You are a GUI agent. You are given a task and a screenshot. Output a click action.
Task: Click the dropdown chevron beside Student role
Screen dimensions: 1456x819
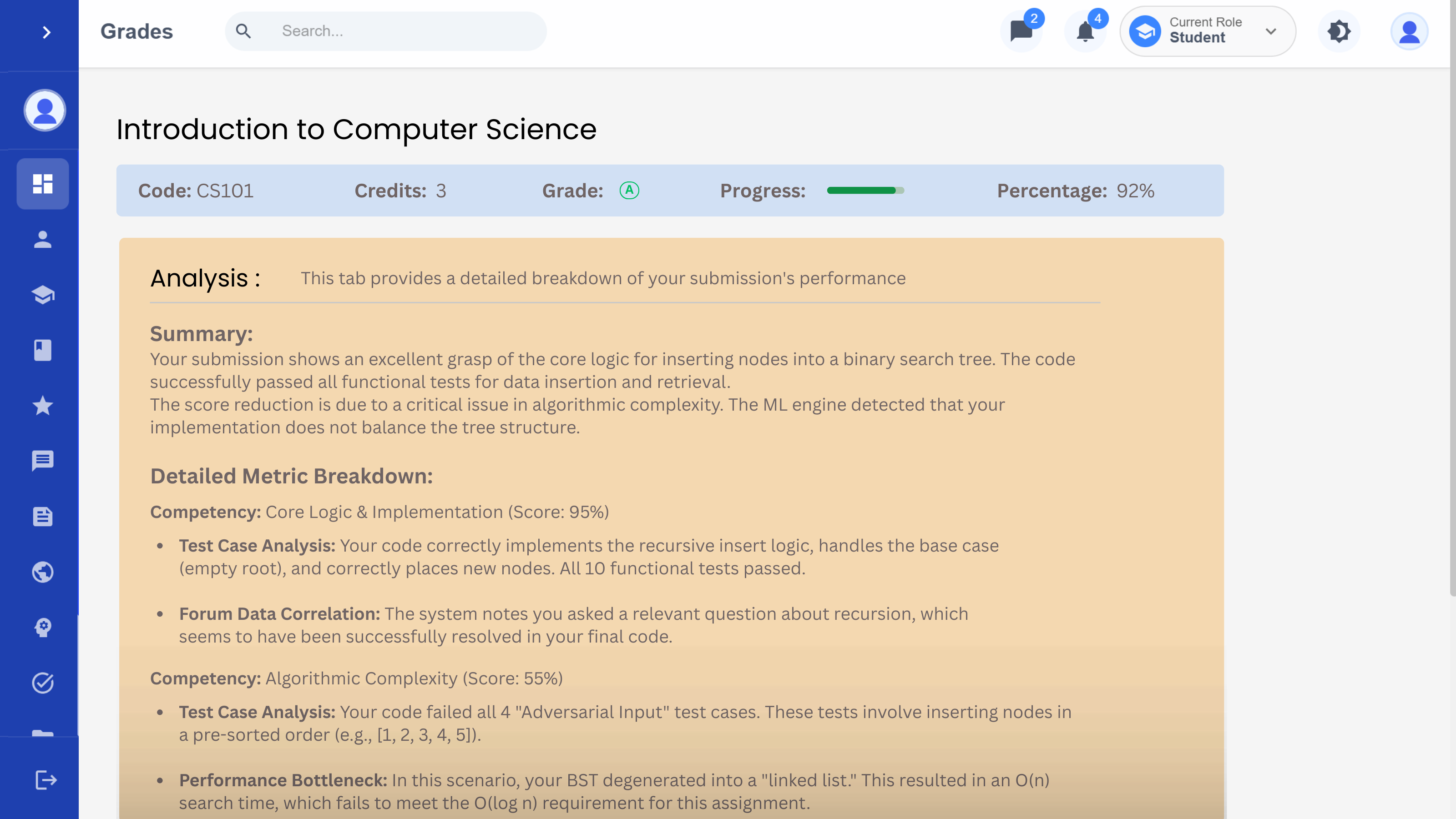click(1271, 32)
